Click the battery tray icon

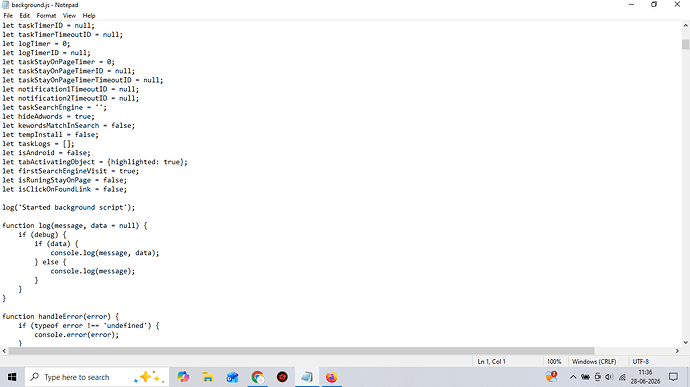585,377
